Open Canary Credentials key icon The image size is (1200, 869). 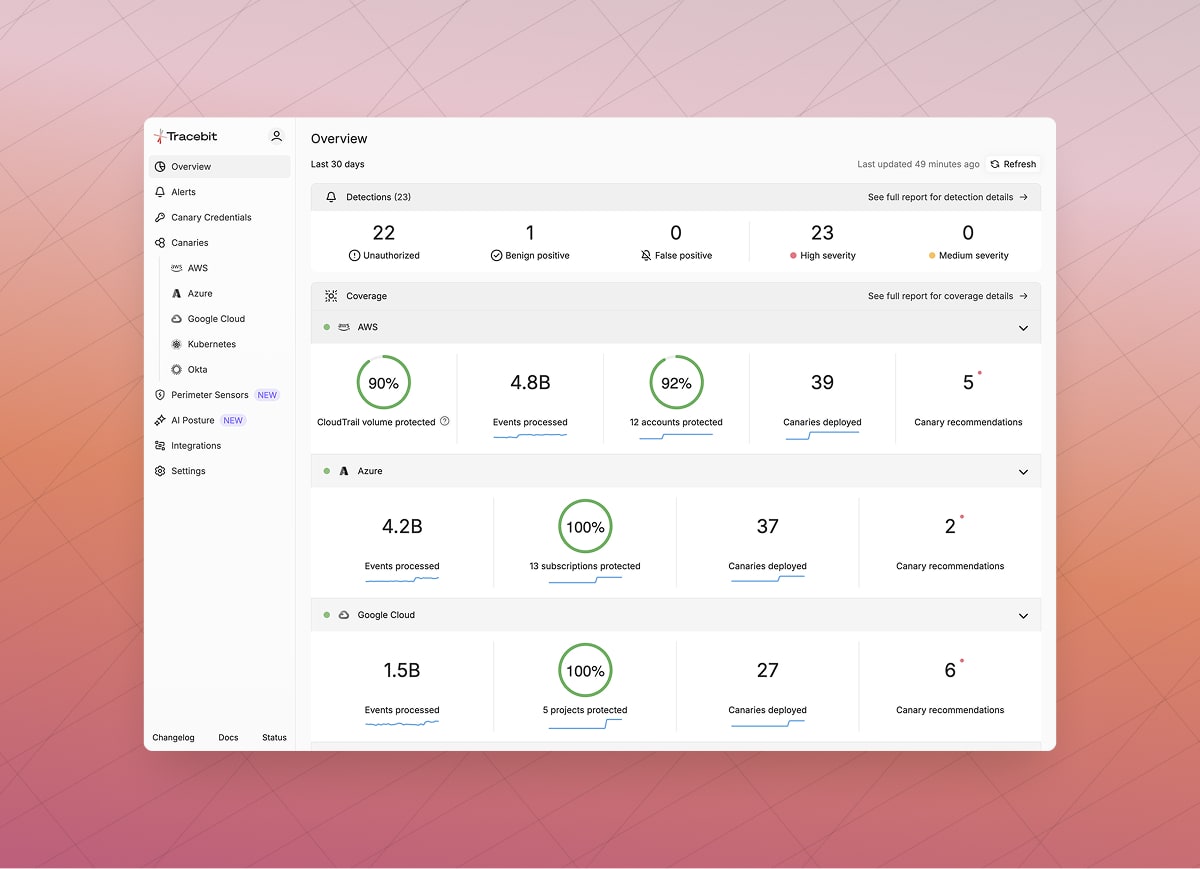tap(160, 217)
